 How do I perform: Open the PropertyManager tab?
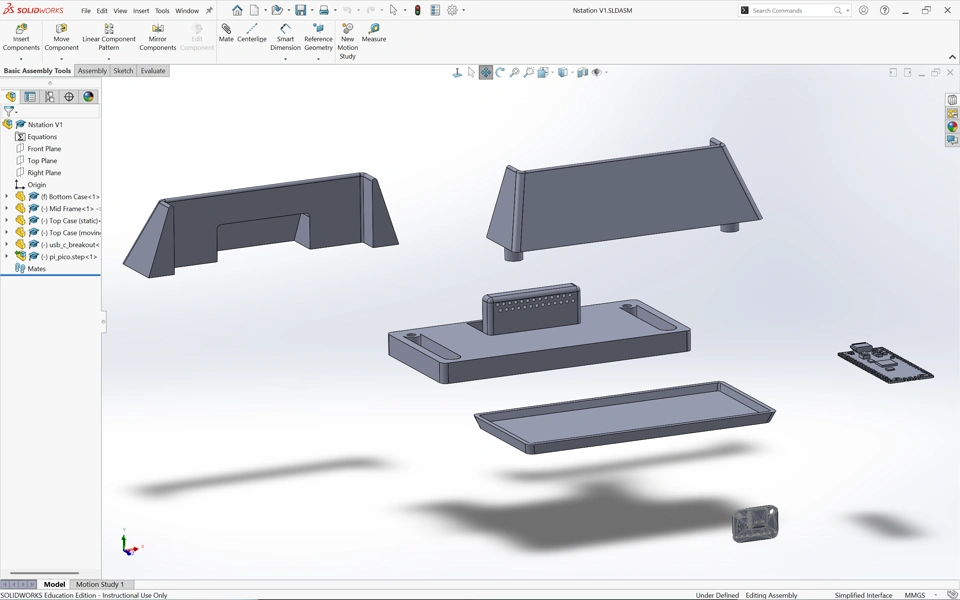[x=30, y=97]
